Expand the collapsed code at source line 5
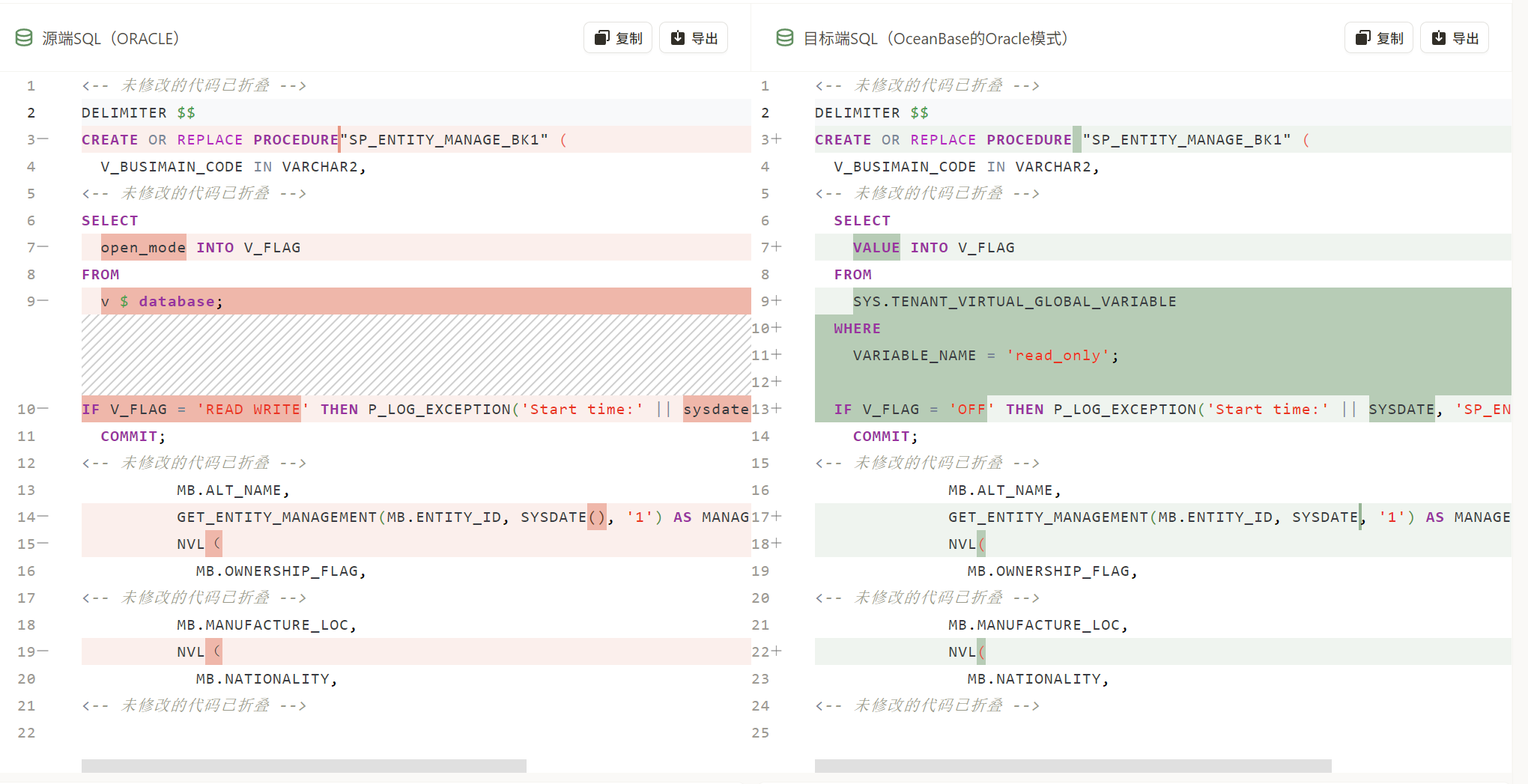Image resolution: width=1528 pixels, height=784 pixels. pyautogui.click(x=194, y=193)
